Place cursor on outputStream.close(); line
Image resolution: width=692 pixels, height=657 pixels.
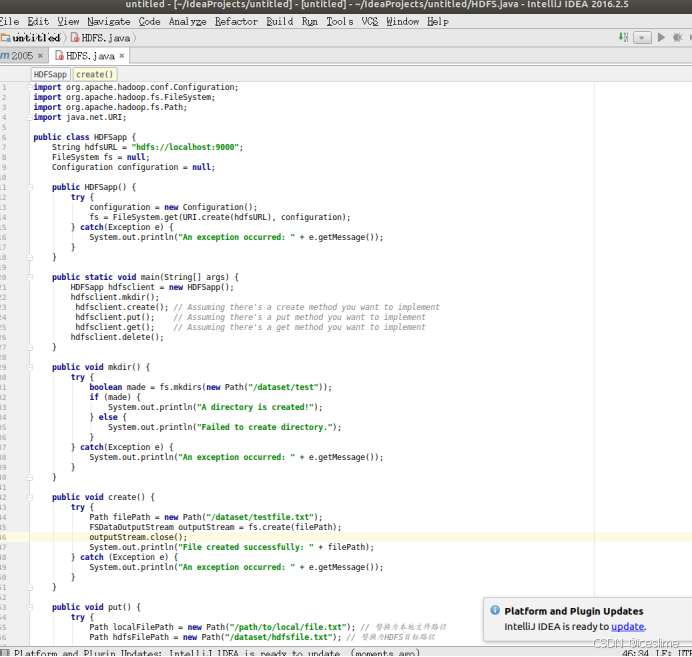[x=138, y=537]
